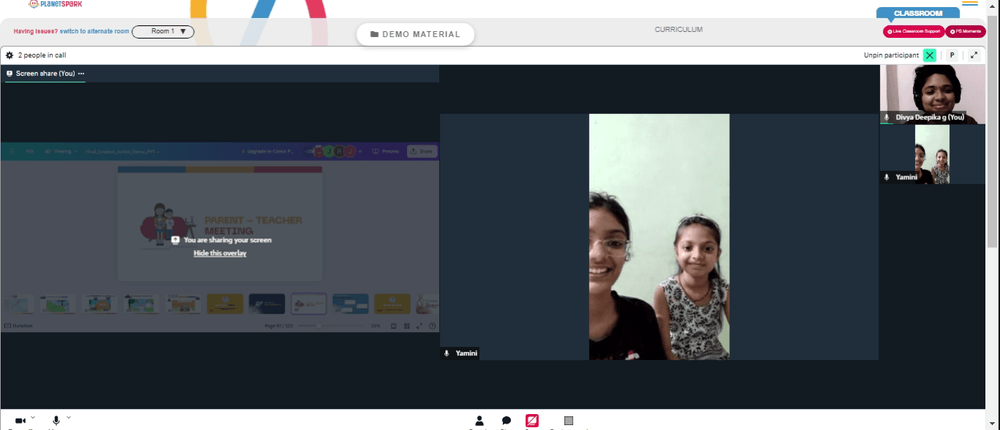
Task: Click the Share button in shared Canva window
Action: pos(422,151)
